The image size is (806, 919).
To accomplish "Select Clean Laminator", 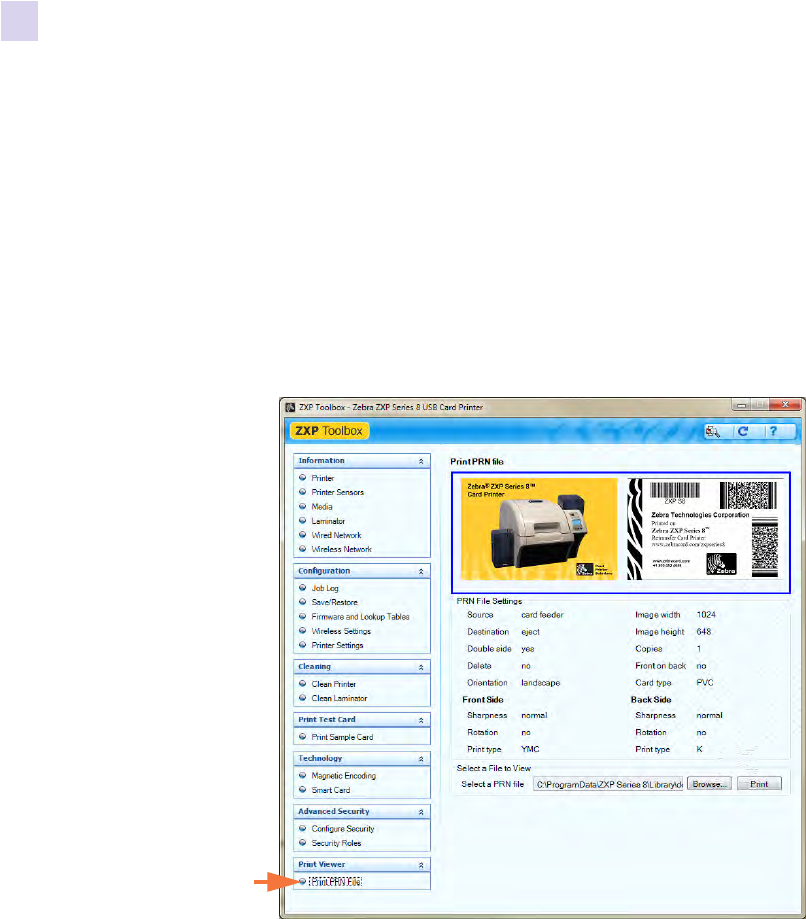I will (x=339, y=698).
